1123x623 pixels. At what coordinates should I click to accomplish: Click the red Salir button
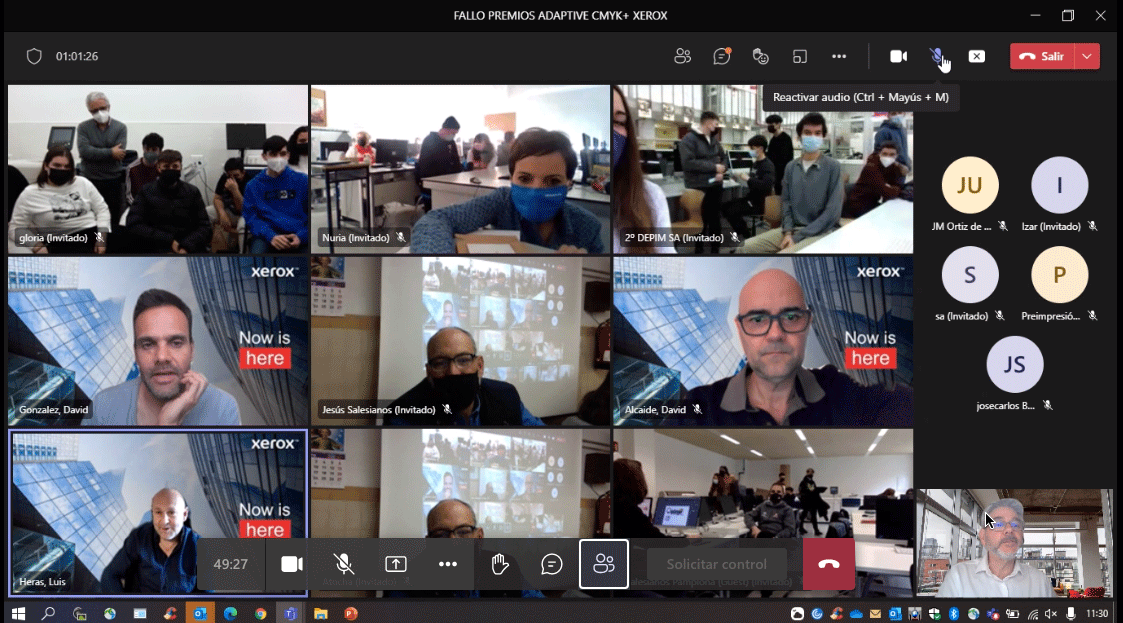coord(1042,57)
